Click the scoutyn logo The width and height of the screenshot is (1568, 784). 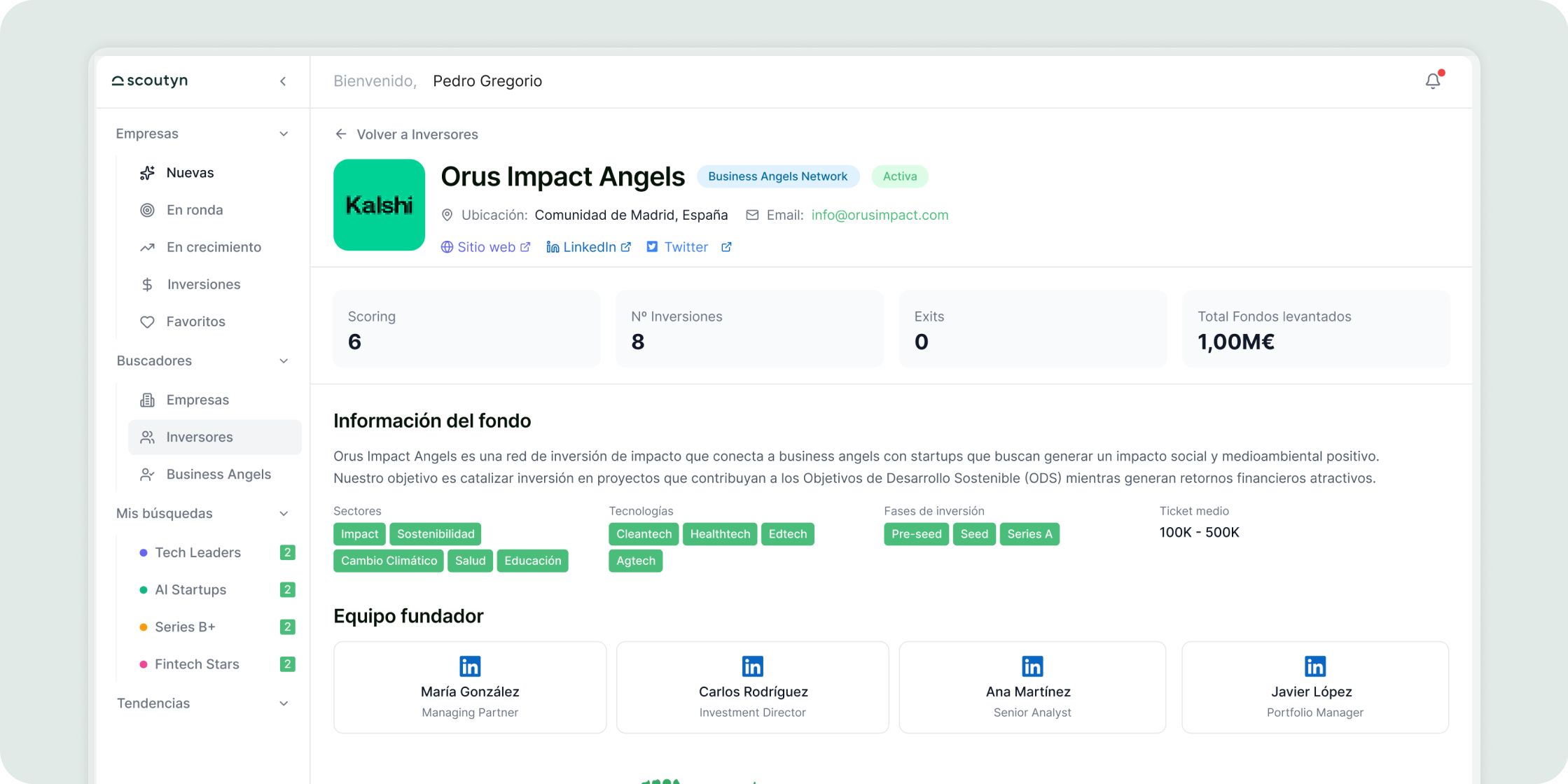(150, 80)
